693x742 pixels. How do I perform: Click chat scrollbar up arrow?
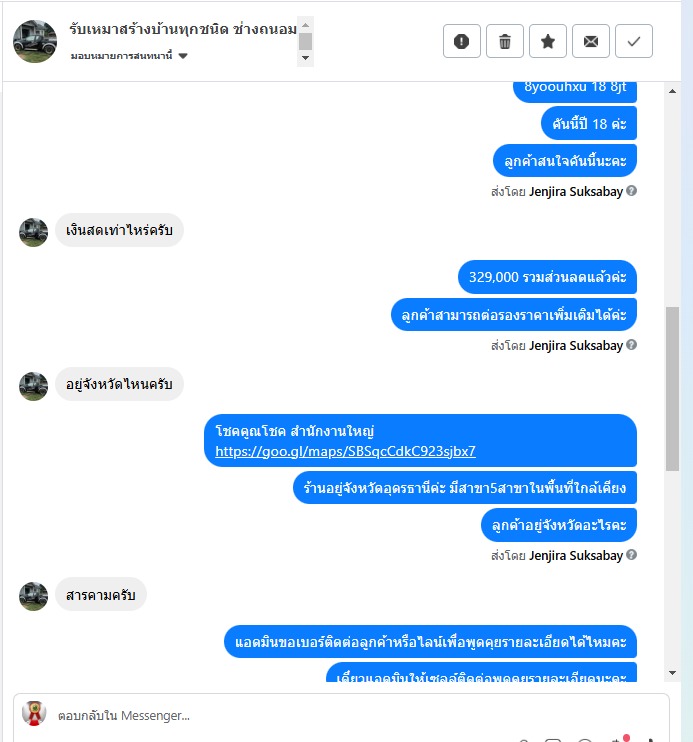[672, 91]
